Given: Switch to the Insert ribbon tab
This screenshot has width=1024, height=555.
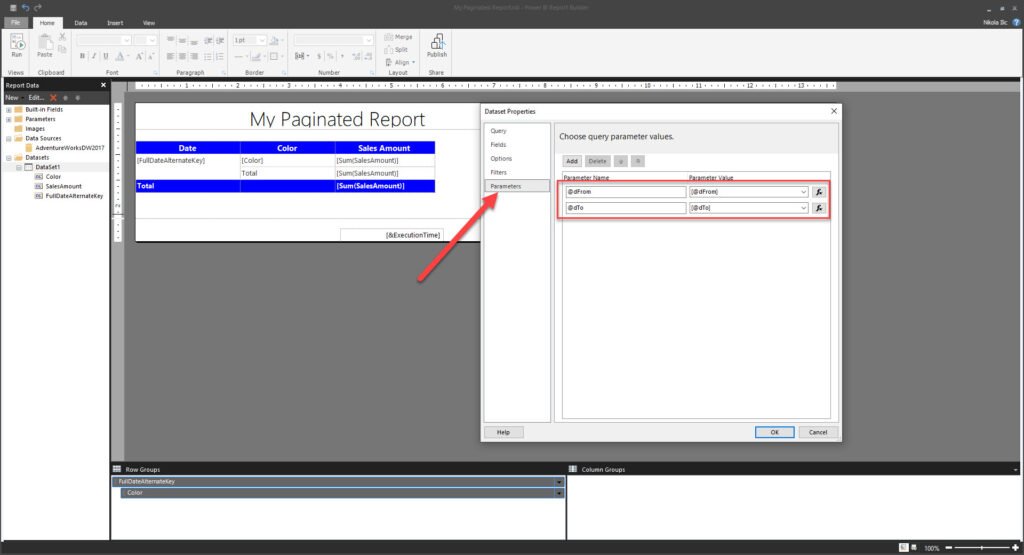Looking at the screenshot, I should [115, 23].
